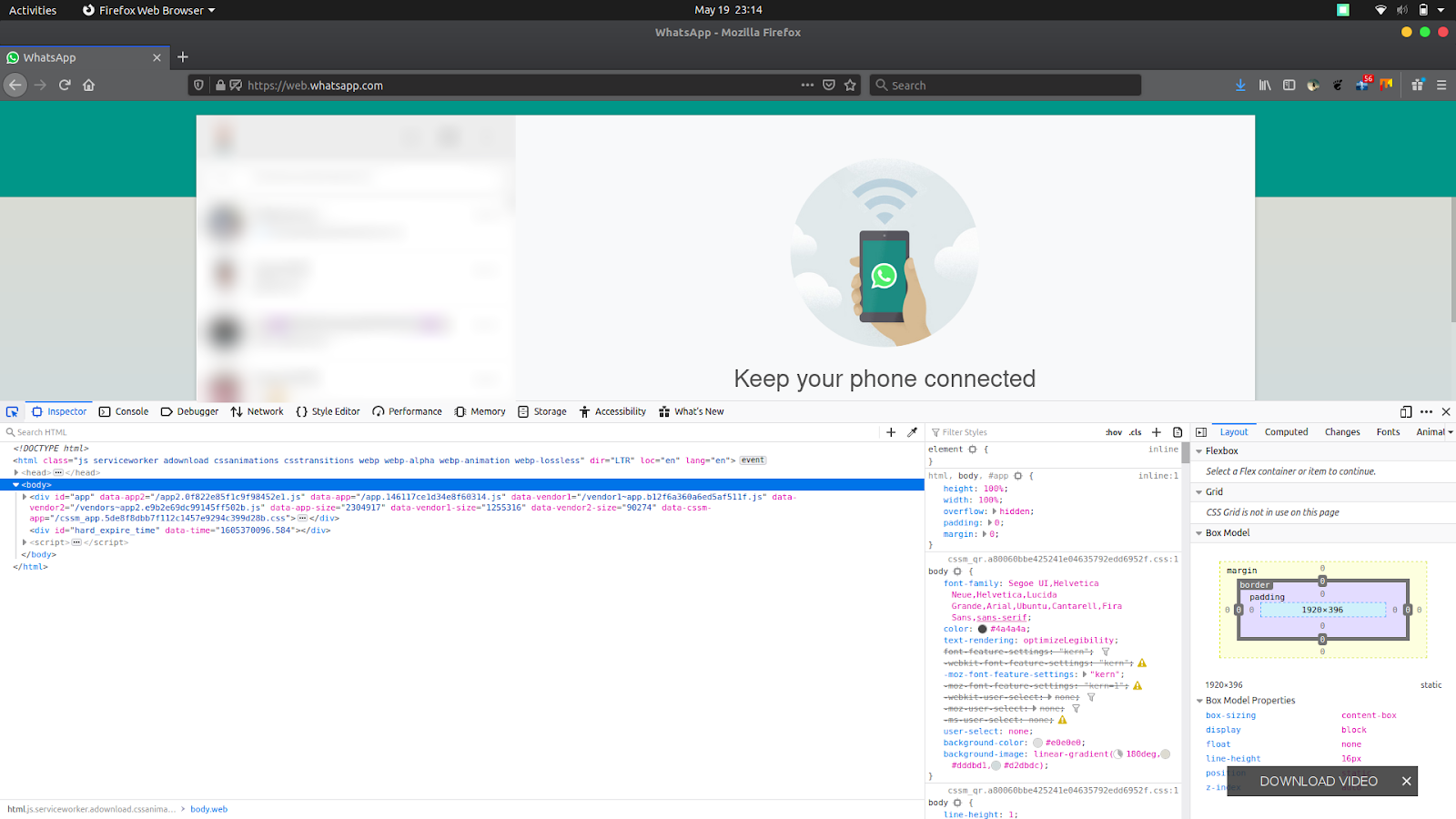Click warning icon beside -ms-user-select
Screen dimensions: 1456x819
1062,720
